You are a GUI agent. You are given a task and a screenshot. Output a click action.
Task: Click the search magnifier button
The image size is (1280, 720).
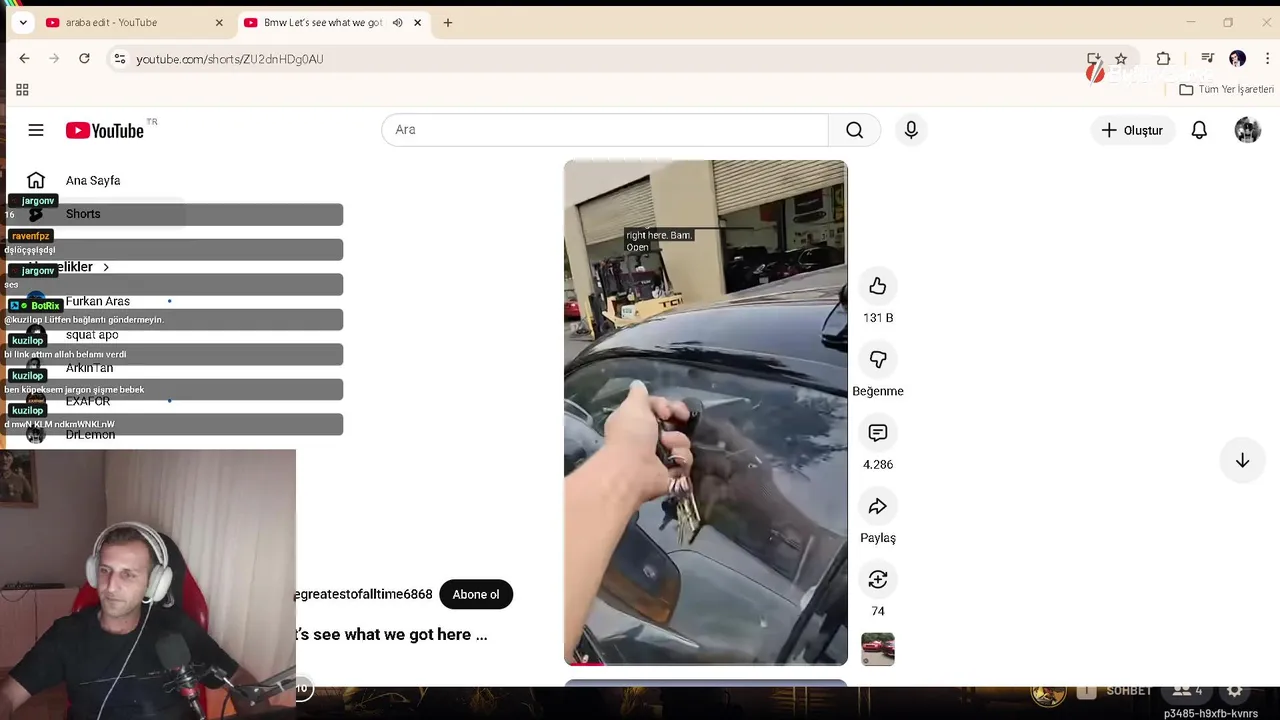[854, 130]
